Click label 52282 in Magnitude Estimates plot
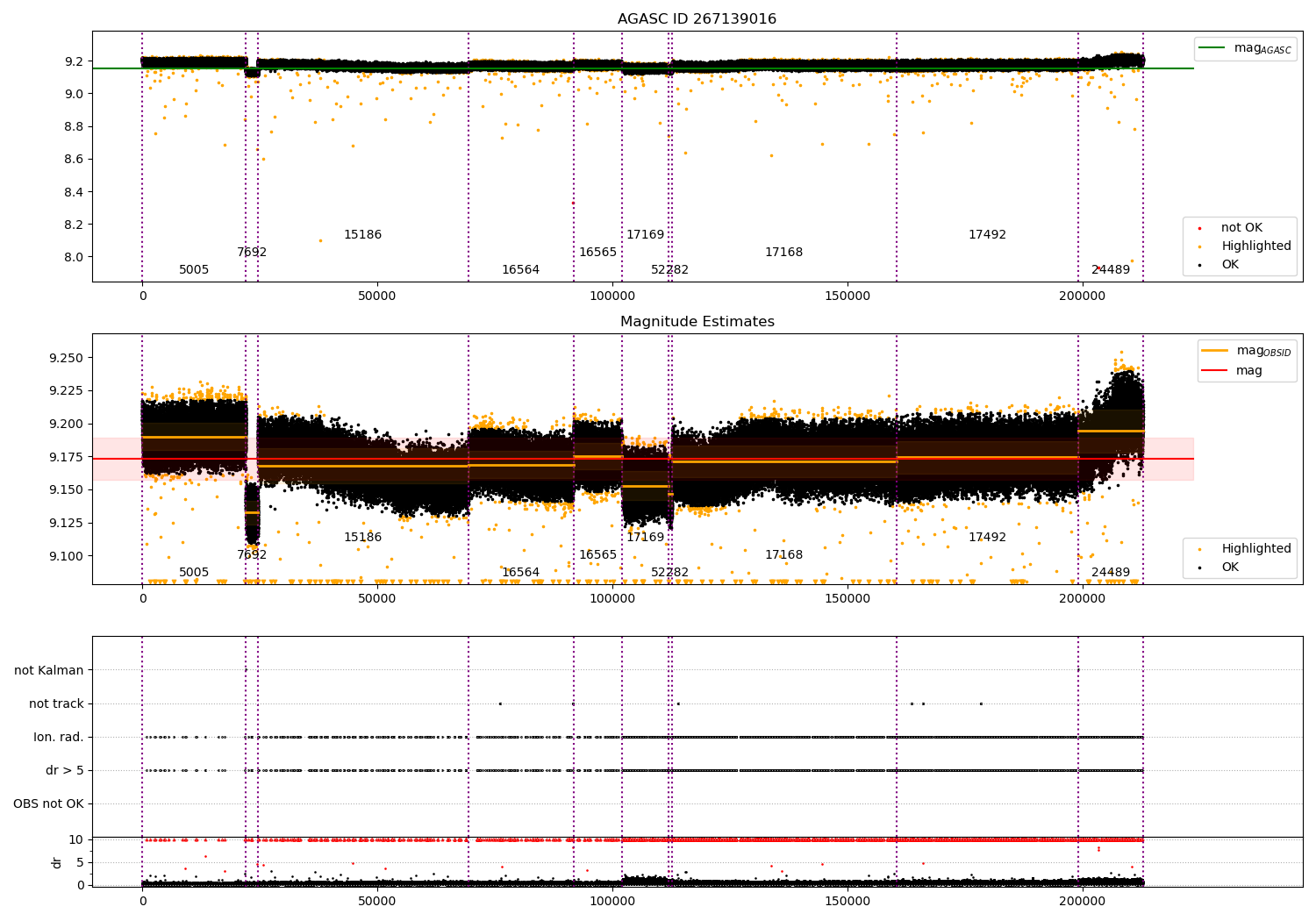 tap(669, 573)
